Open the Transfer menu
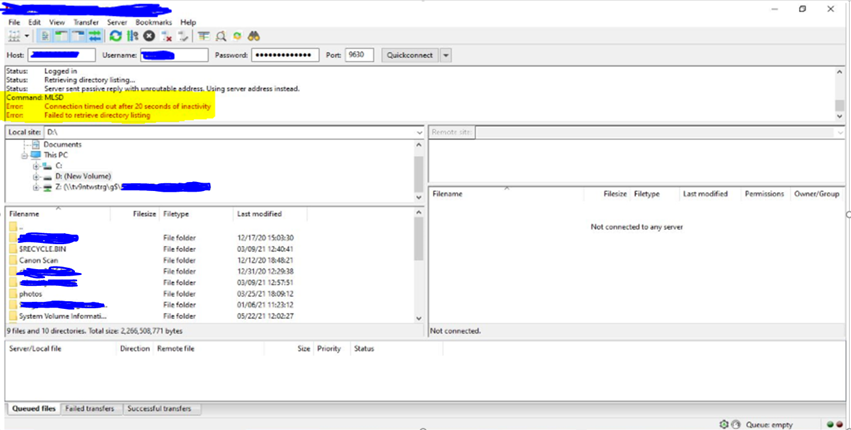This screenshot has width=851, height=430. click(86, 22)
